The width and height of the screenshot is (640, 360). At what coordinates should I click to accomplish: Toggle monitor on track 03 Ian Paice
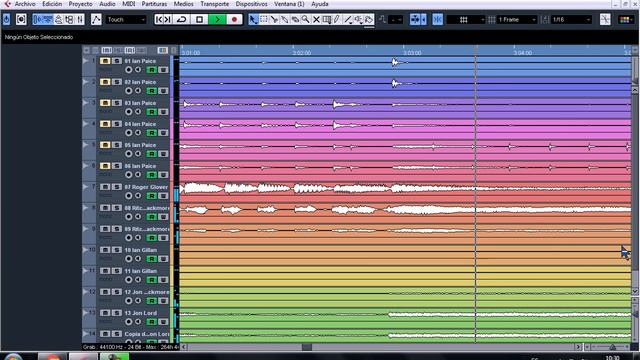tap(138, 111)
